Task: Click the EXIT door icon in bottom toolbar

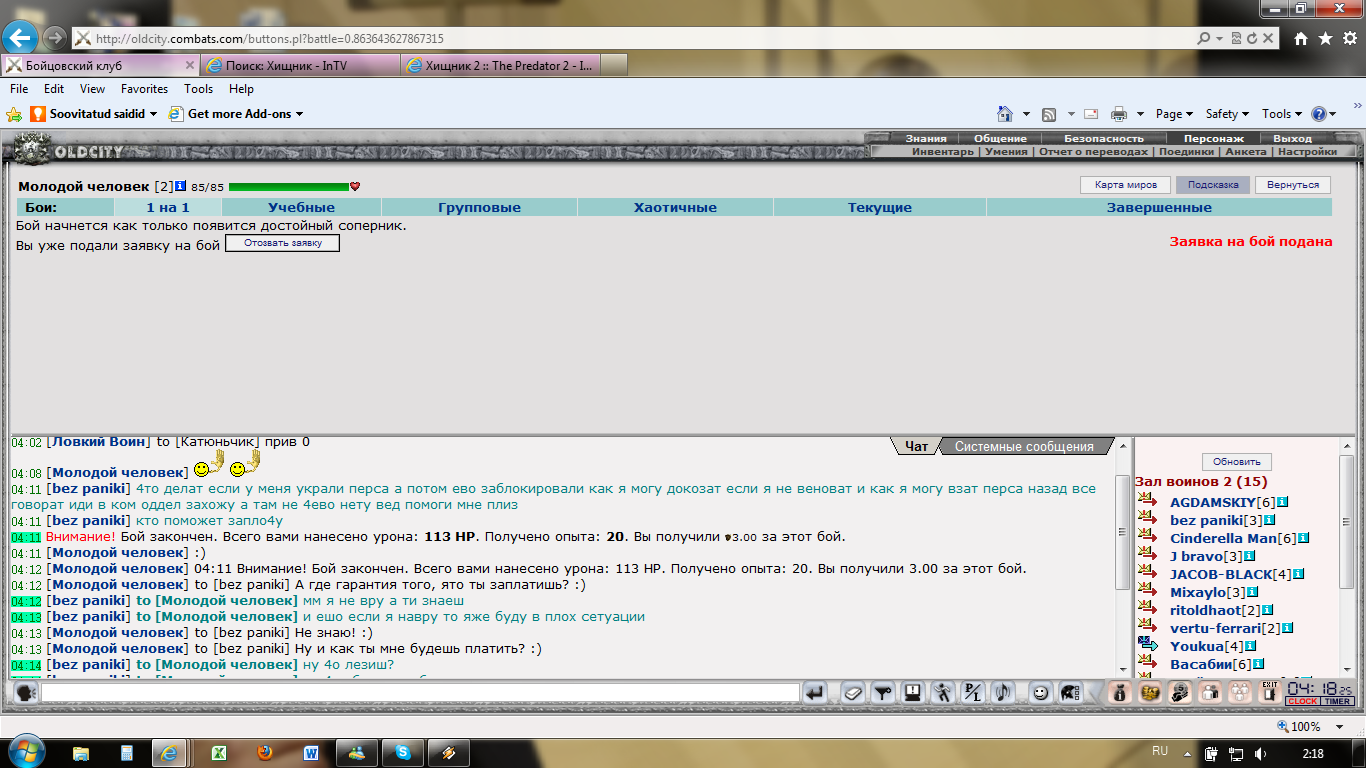Action: click(1269, 692)
